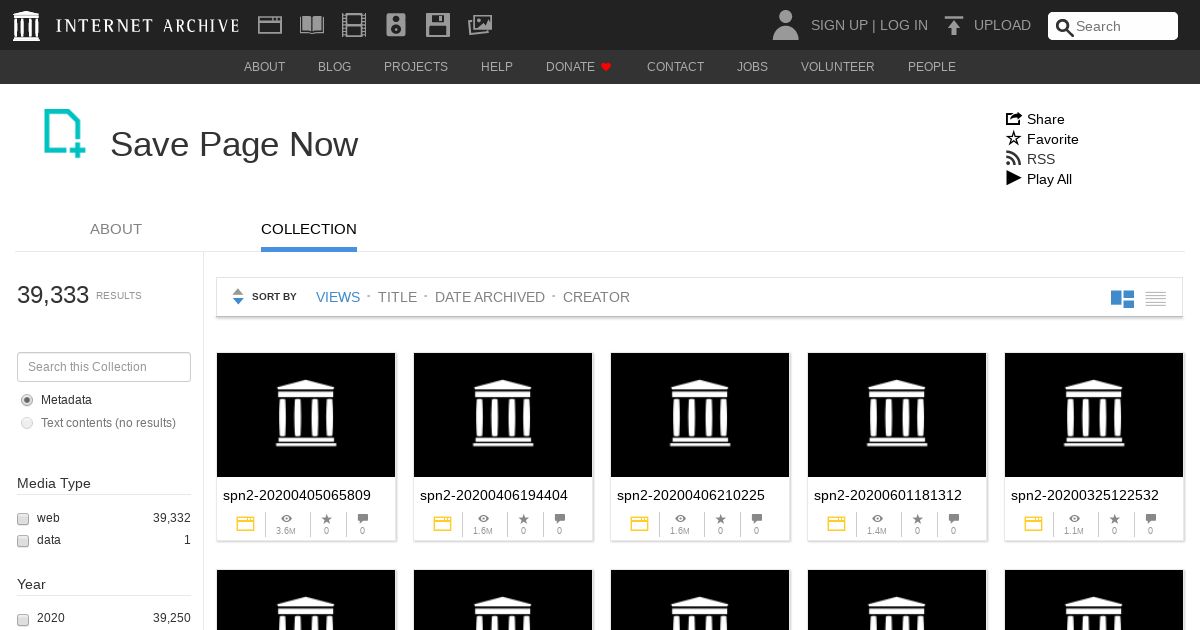Image resolution: width=1200 pixels, height=630 pixels.
Task: Open the Audio speaker icon
Action: point(396,25)
